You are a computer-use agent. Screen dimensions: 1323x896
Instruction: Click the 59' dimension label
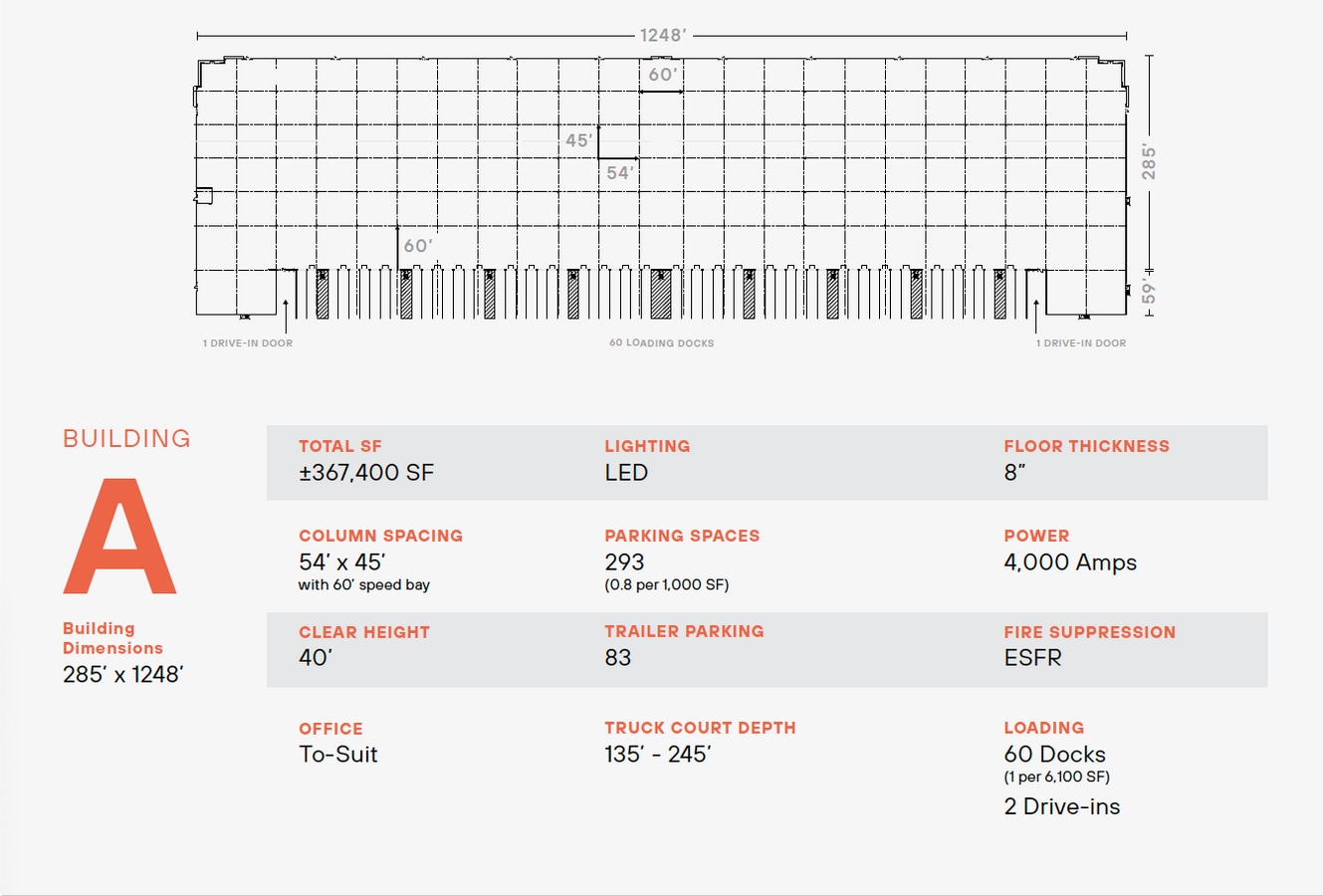point(1149,294)
